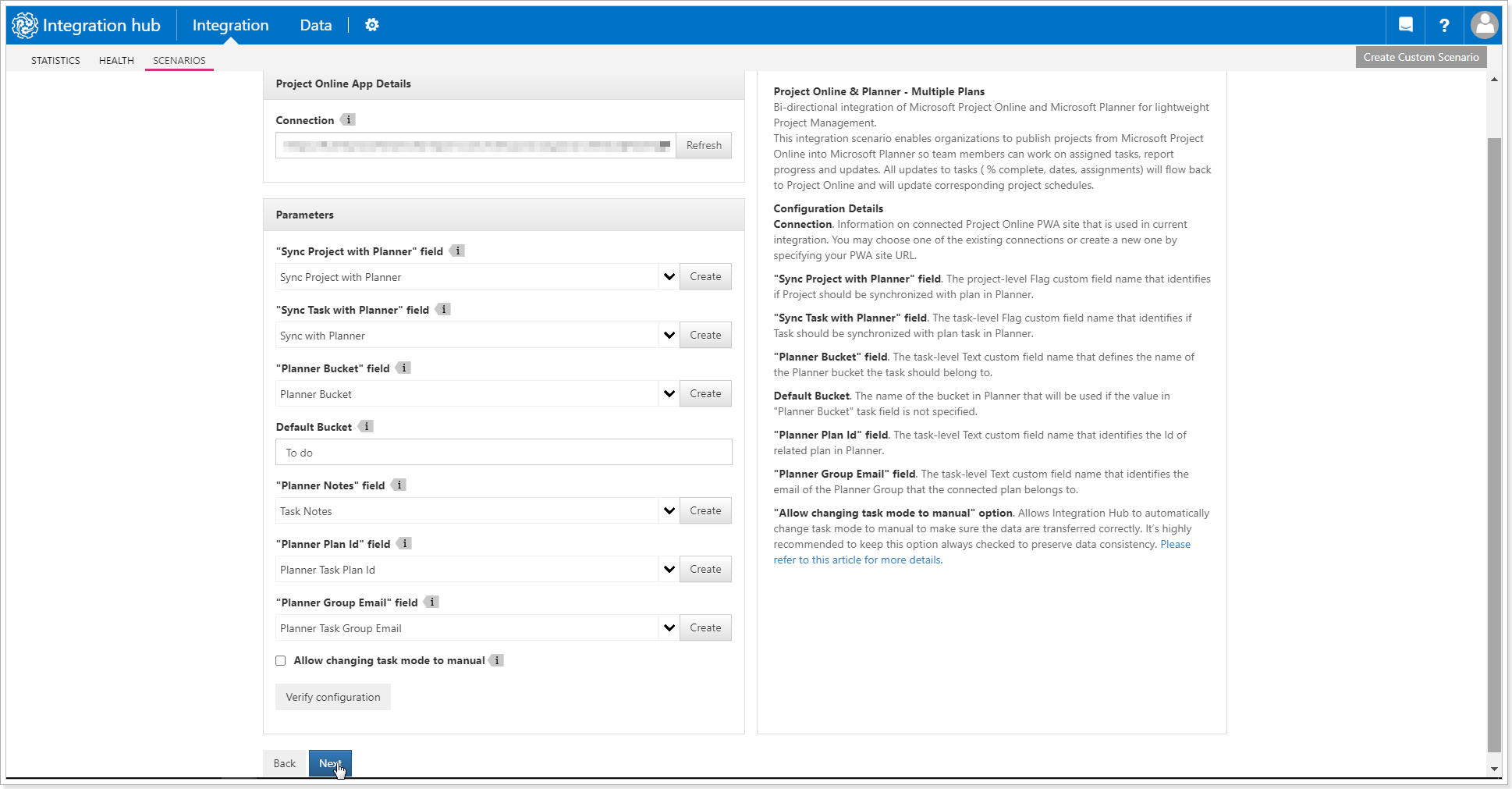Open the settings gear icon
This screenshot has width=1512, height=789.
pyautogui.click(x=372, y=25)
